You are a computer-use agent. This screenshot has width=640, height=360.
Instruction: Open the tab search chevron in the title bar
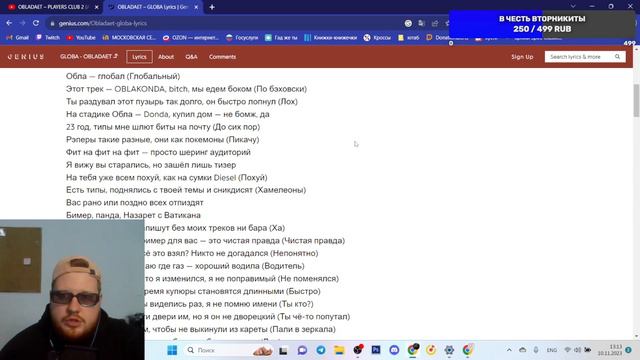click(573, 7)
